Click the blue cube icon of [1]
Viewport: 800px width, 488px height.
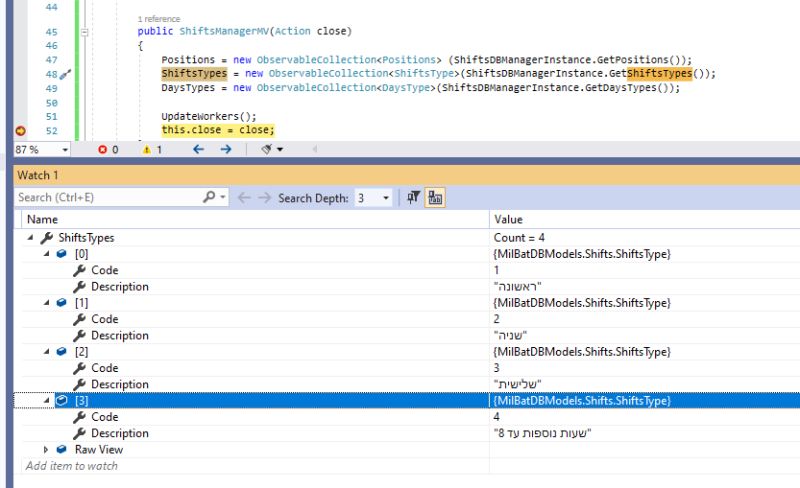pyautogui.click(x=62, y=303)
